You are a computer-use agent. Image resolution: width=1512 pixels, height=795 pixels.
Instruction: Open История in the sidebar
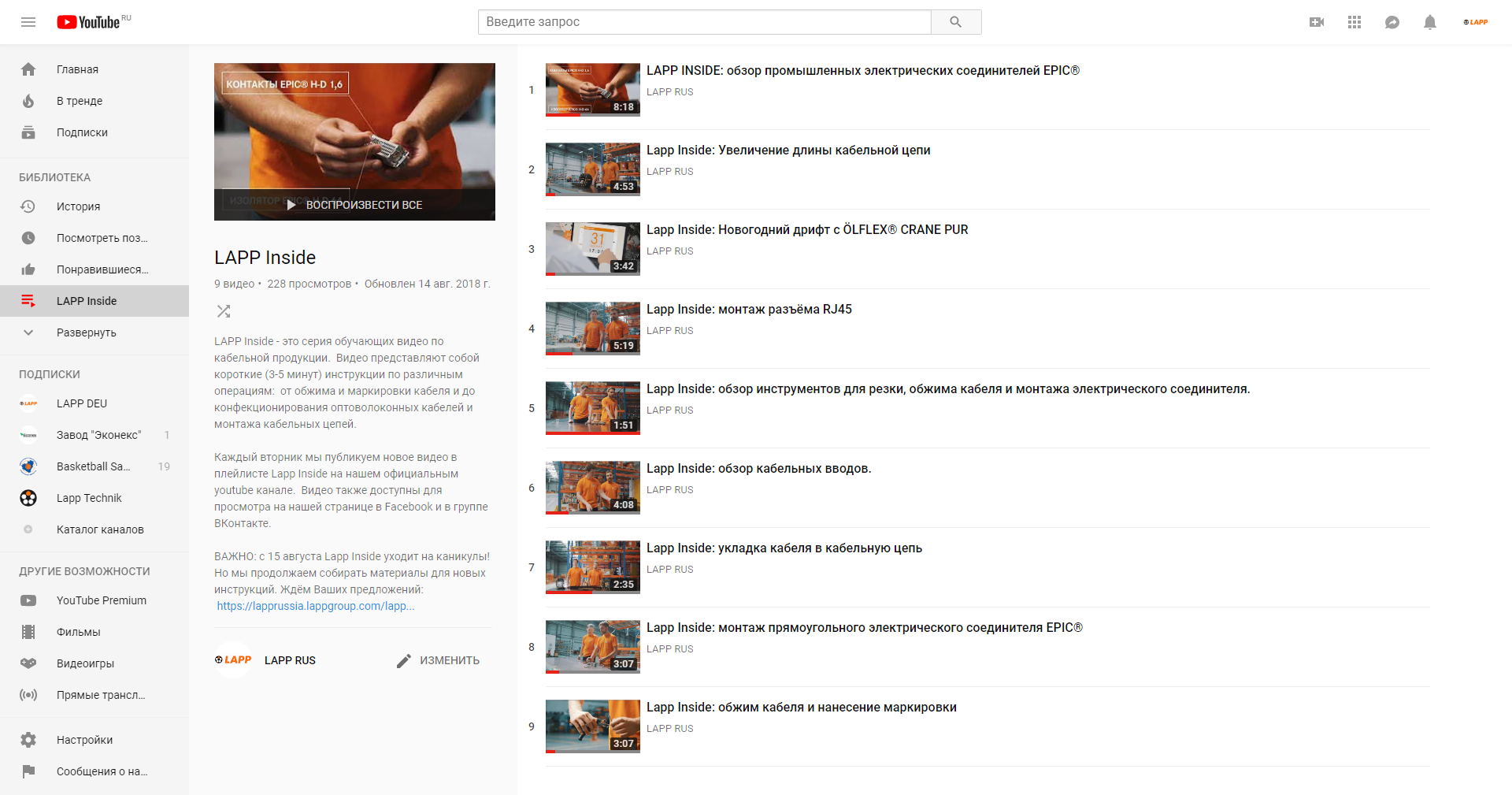tap(94, 206)
